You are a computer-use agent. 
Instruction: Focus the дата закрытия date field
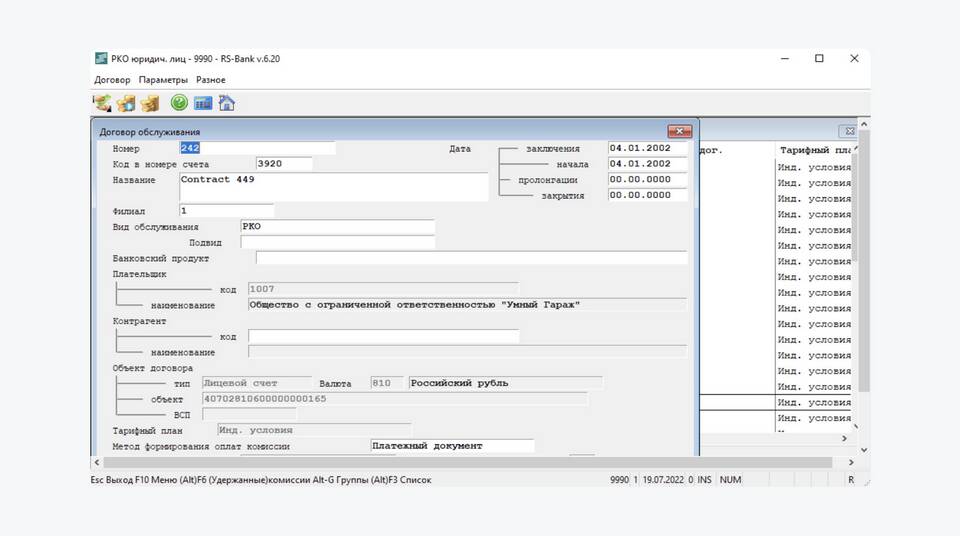click(647, 196)
